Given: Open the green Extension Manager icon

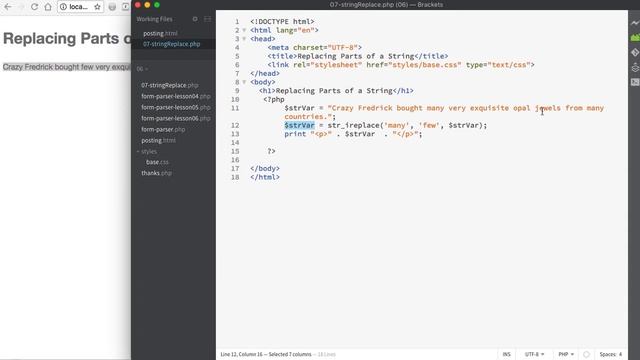Looking at the screenshot, I should point(635,38).
